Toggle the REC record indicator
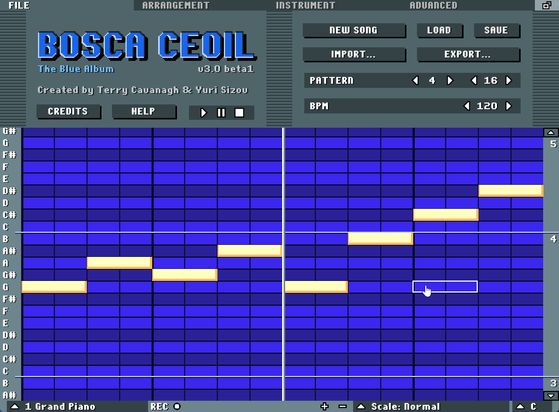Screen dimensions: 559x412 point(177,406)
